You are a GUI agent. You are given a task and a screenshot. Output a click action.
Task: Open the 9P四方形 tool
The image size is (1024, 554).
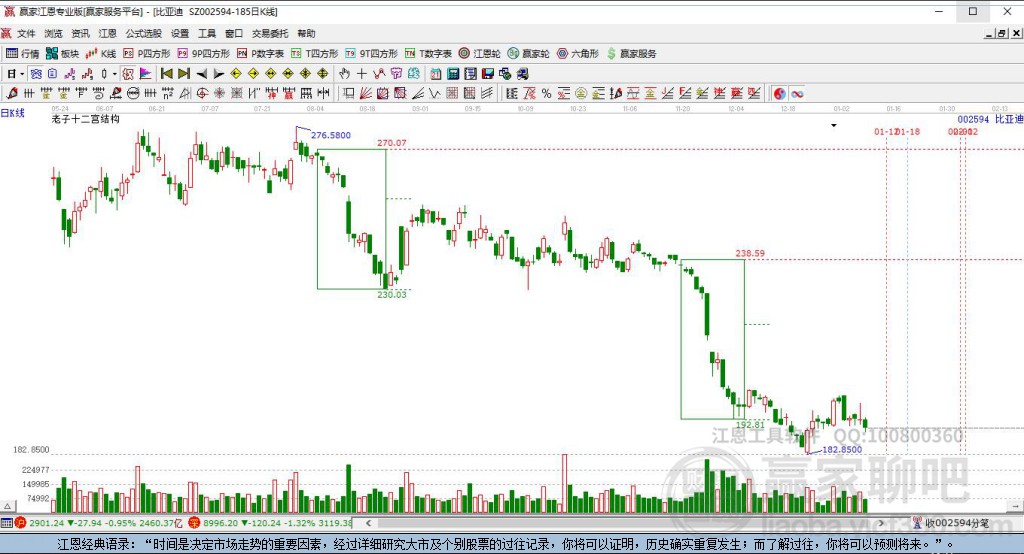point(204,54)
